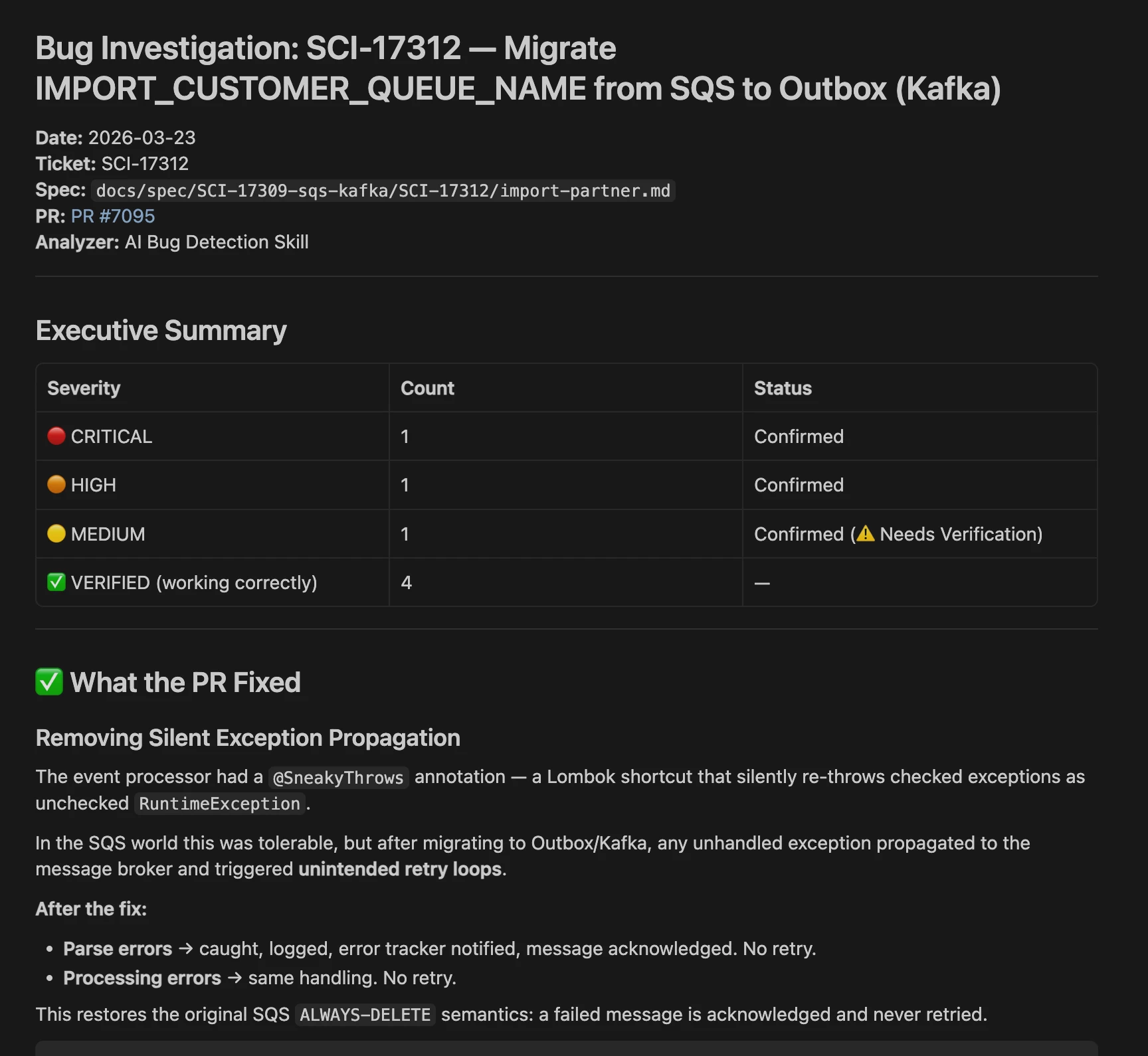Viewport: 1148px width, 1056px height.
Task: Click the count 4 in VERIFIED row
Action: click(406, 582)
